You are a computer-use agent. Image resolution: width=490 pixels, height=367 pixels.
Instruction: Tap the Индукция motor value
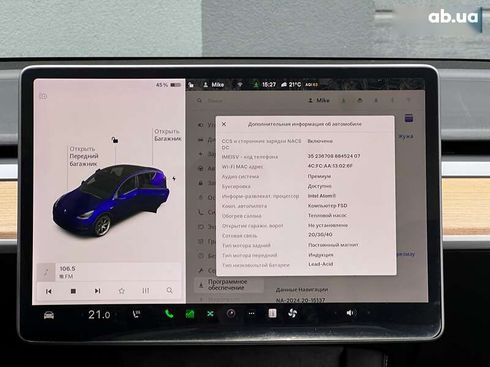tap(321, 255)
